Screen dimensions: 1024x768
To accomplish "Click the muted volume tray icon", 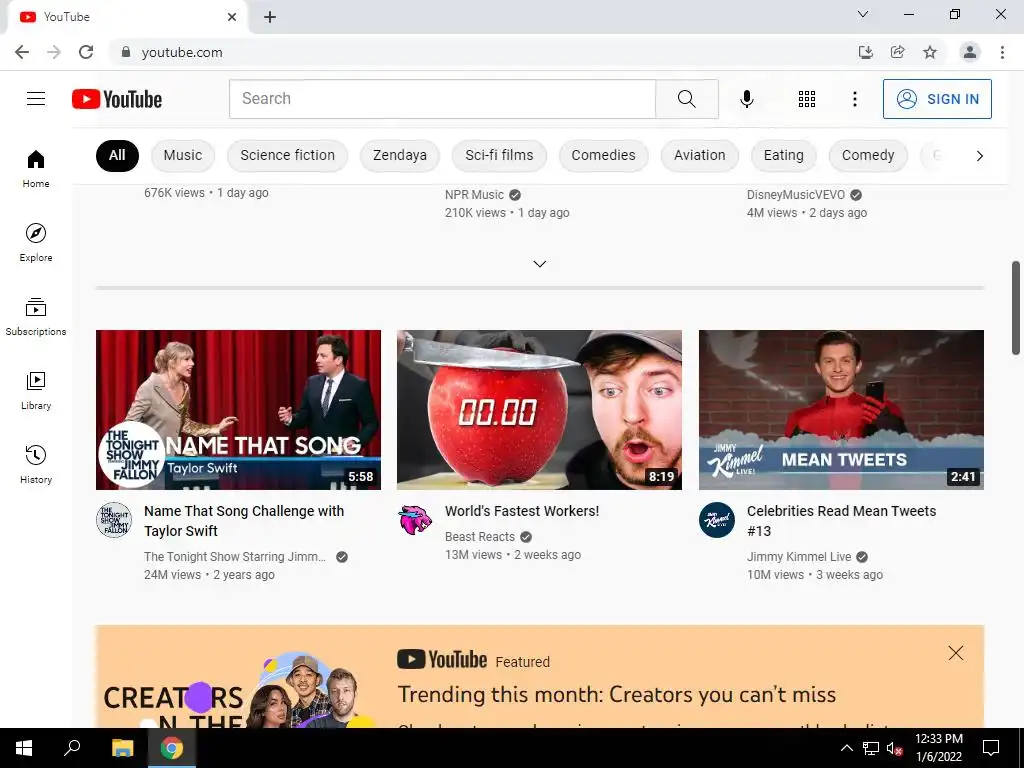I will click(894, 748).
